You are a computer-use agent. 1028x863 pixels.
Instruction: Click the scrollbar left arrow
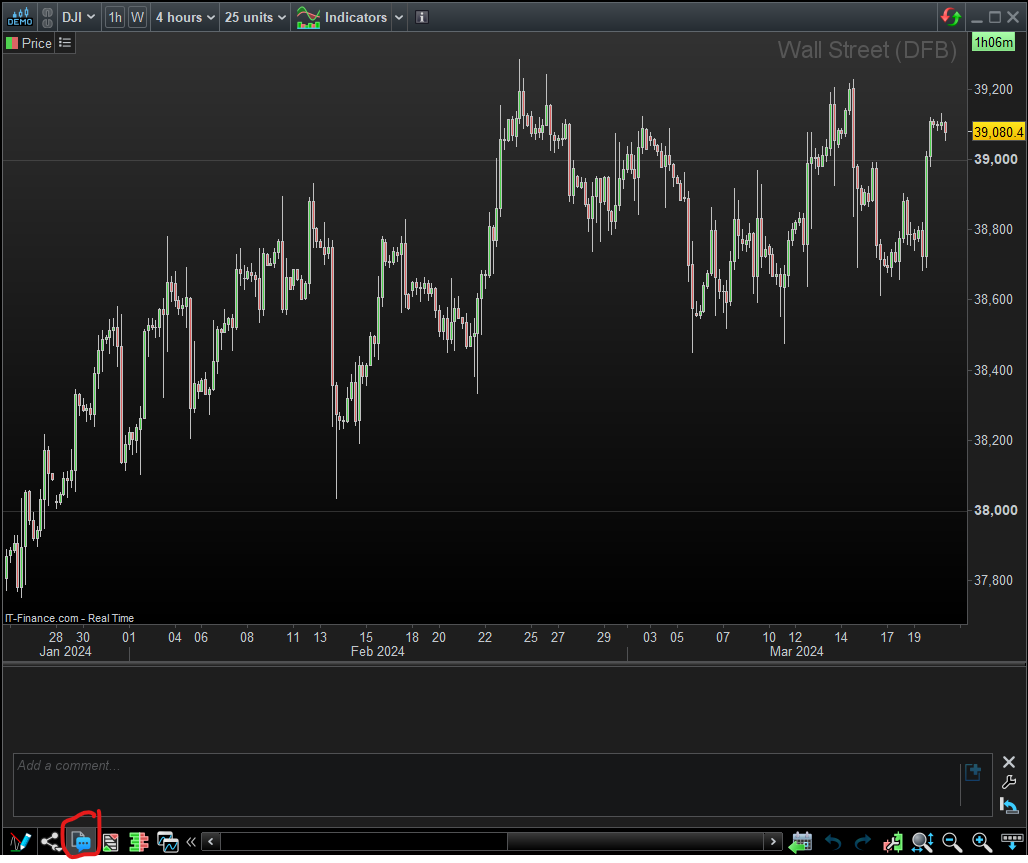(x=210, y=841)
